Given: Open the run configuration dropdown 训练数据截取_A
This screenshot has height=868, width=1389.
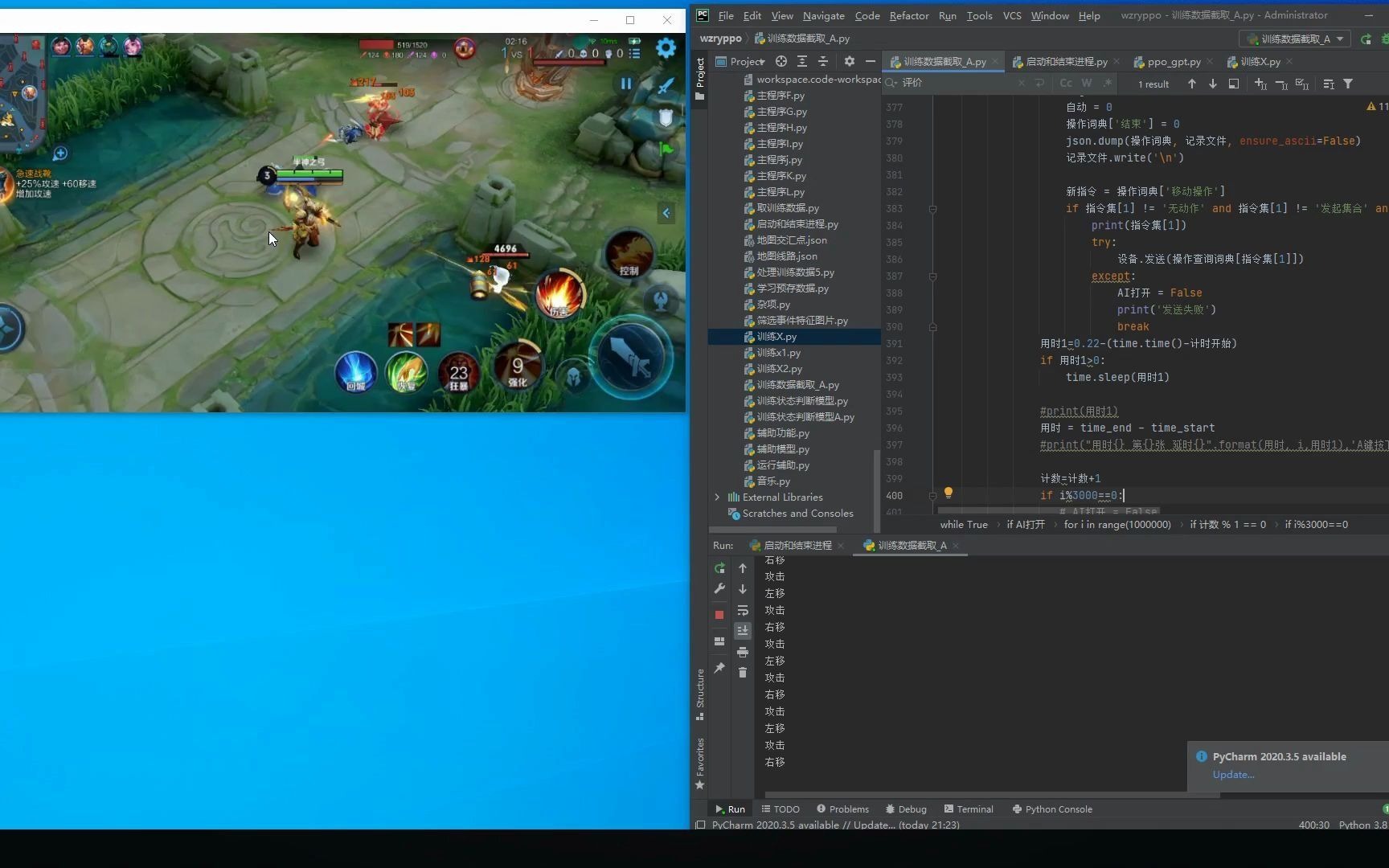Looking at the screenshot, I should 1295,39.
